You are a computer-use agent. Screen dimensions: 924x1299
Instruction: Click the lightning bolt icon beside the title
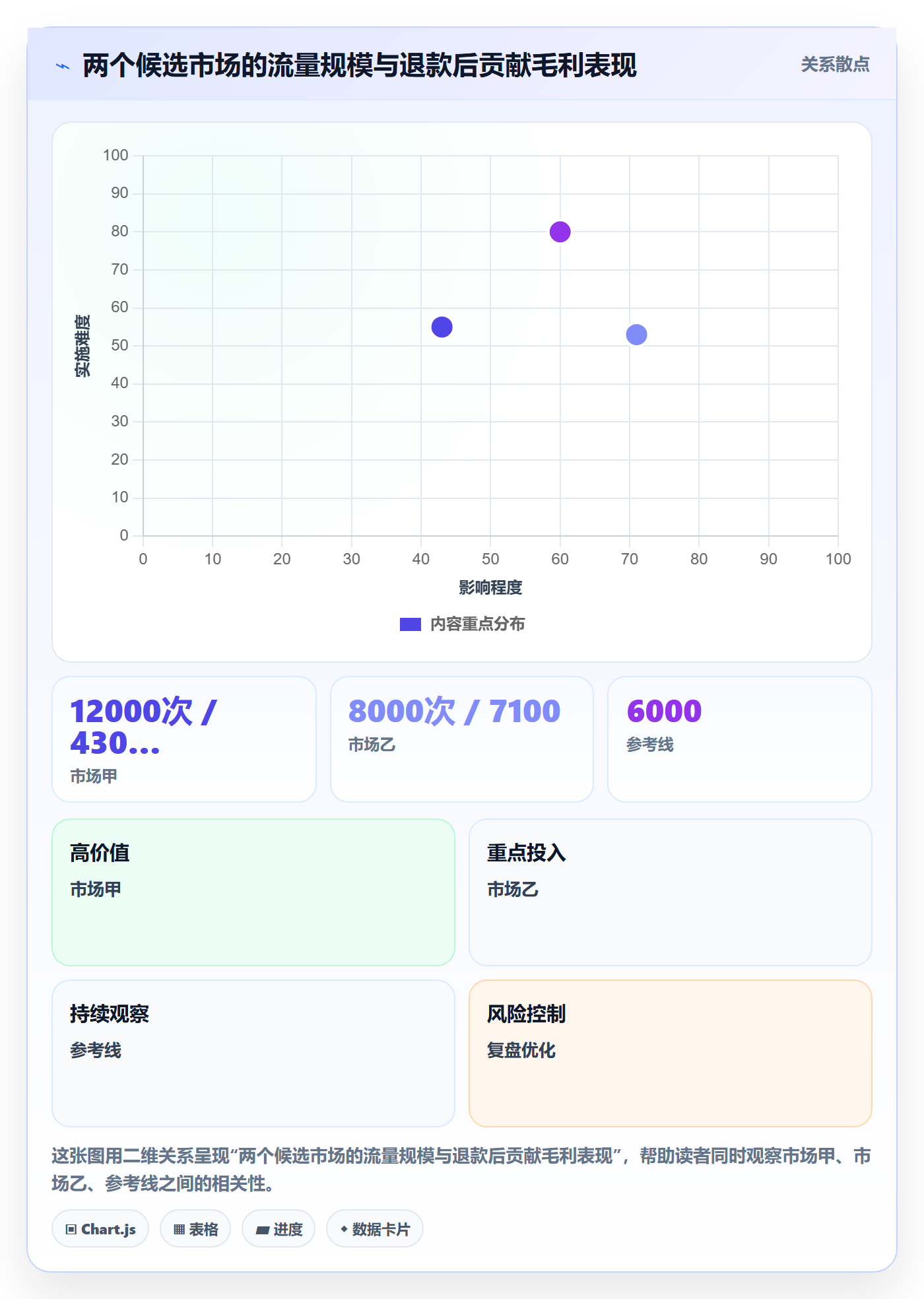pos(63,66)
